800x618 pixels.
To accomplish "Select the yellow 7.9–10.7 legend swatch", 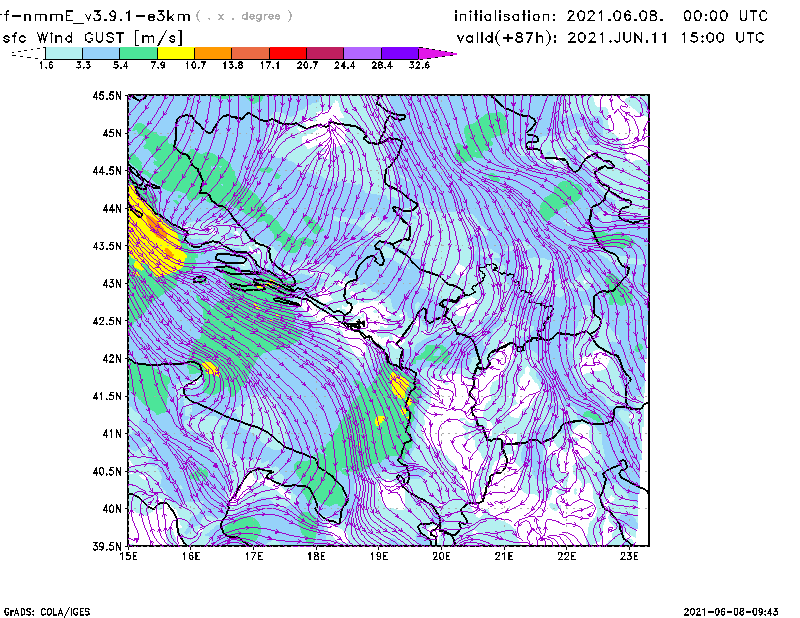I will click(176, 53).
